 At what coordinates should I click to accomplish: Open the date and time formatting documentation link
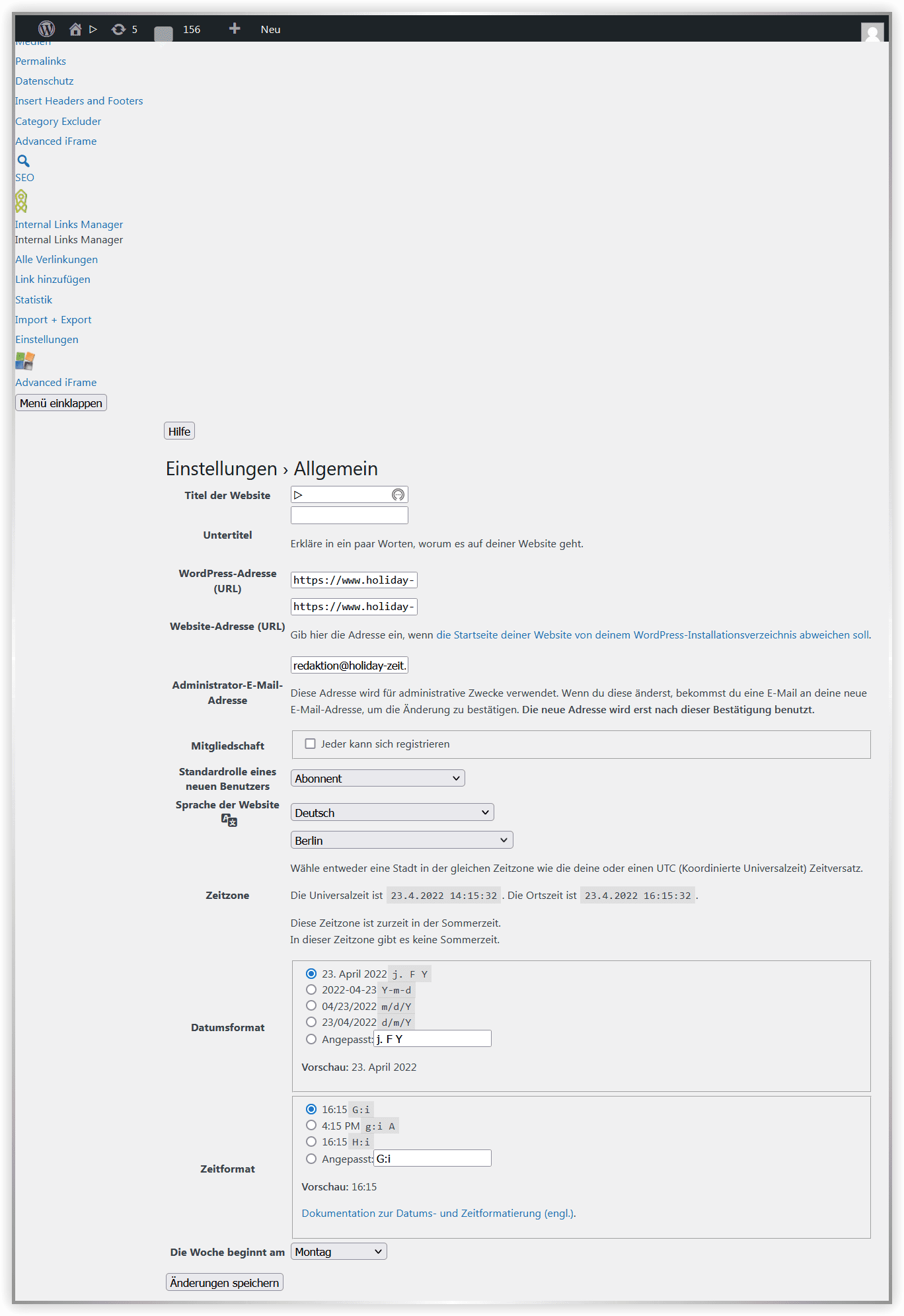tap(438, 1213)
